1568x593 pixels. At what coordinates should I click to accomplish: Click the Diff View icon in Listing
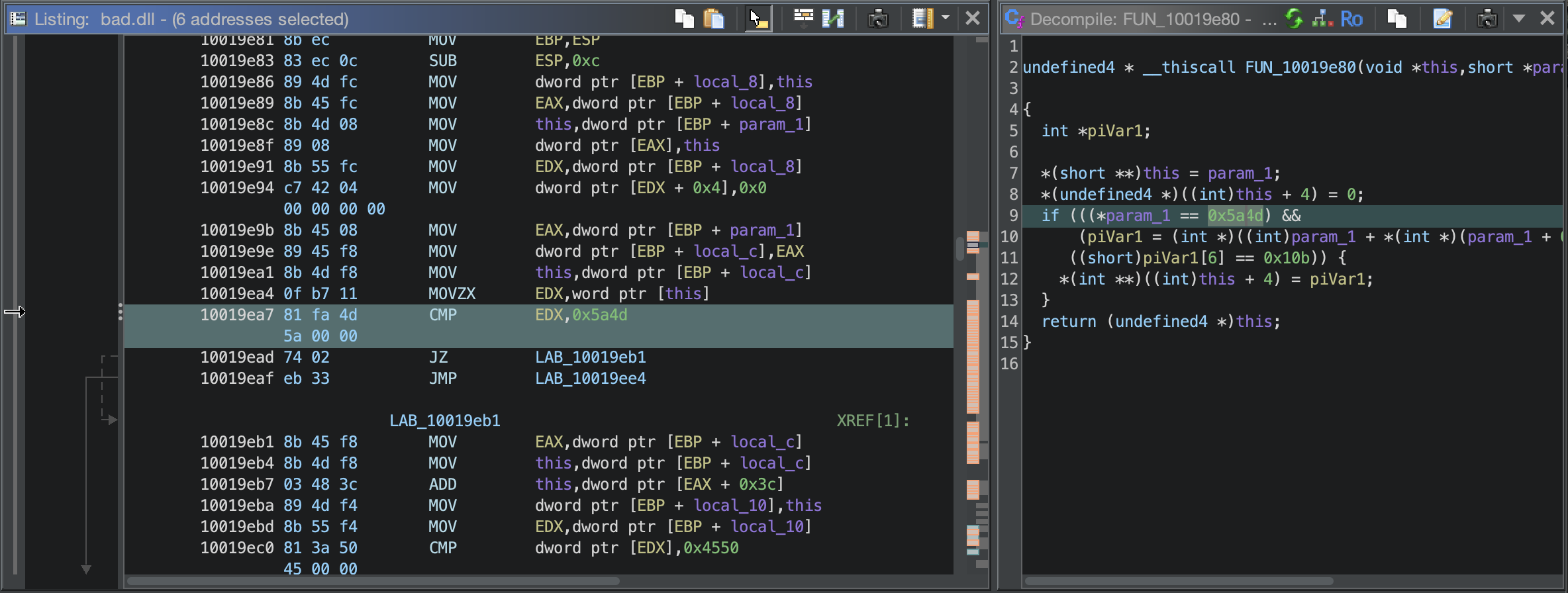833,19
